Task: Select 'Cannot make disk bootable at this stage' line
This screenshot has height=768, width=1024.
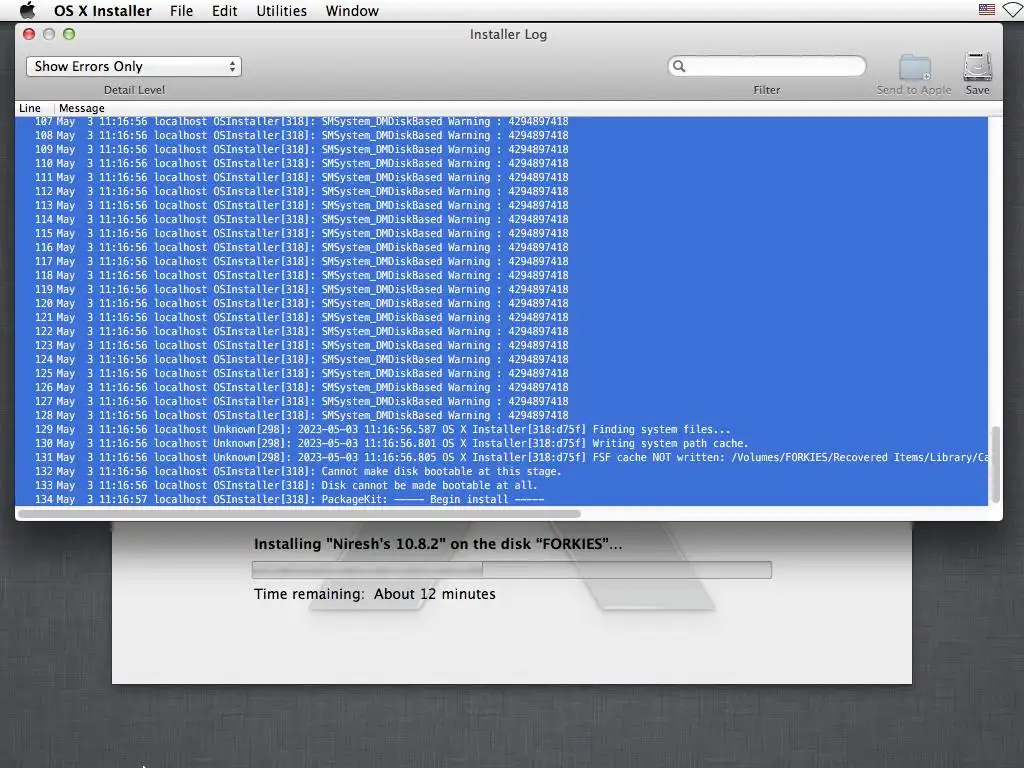Action: [x=502, y=472]
